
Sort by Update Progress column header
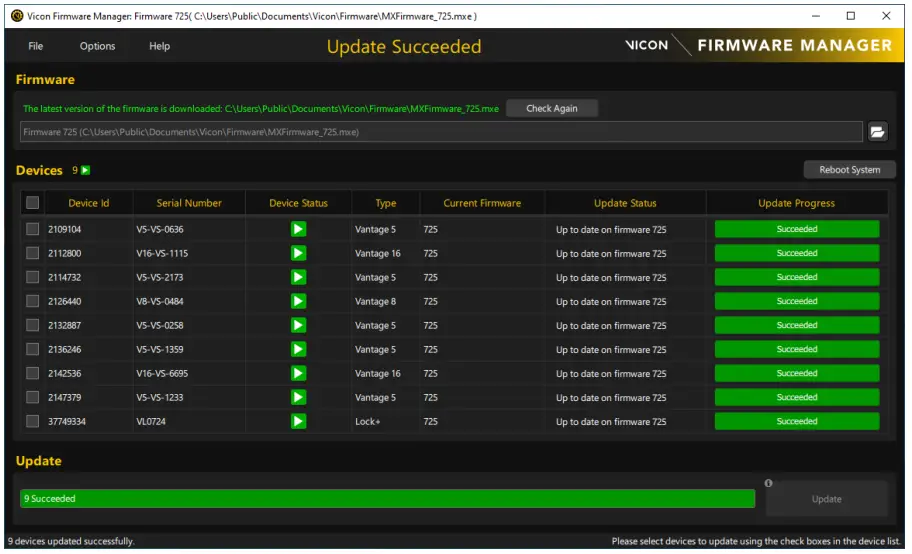click(796, 203)
